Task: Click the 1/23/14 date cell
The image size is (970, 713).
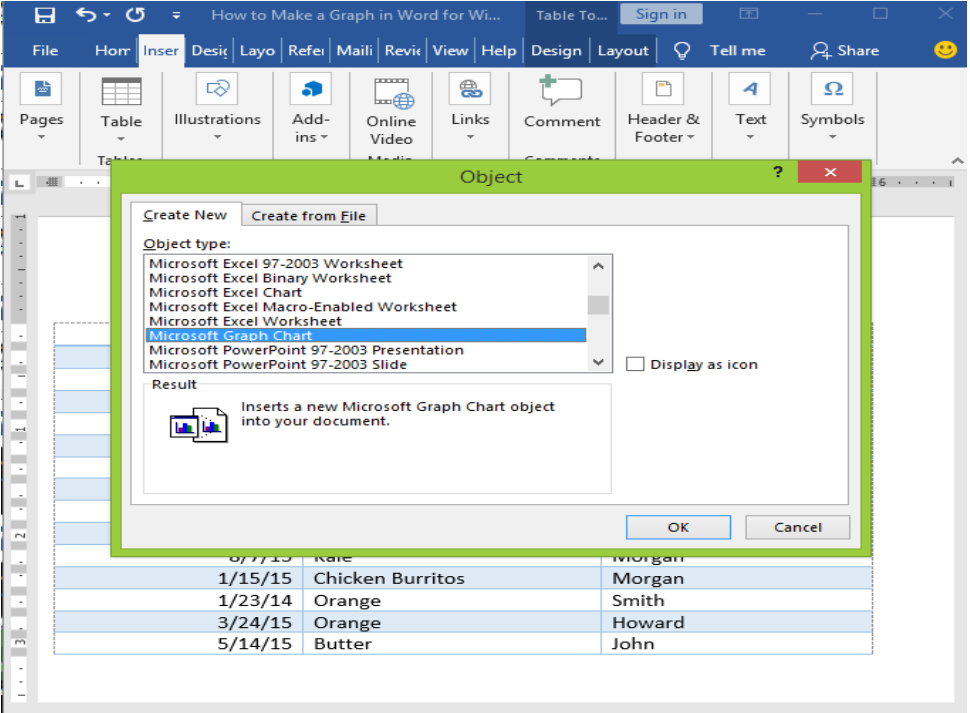Action: pyautogui.click(x=179, y=600)
